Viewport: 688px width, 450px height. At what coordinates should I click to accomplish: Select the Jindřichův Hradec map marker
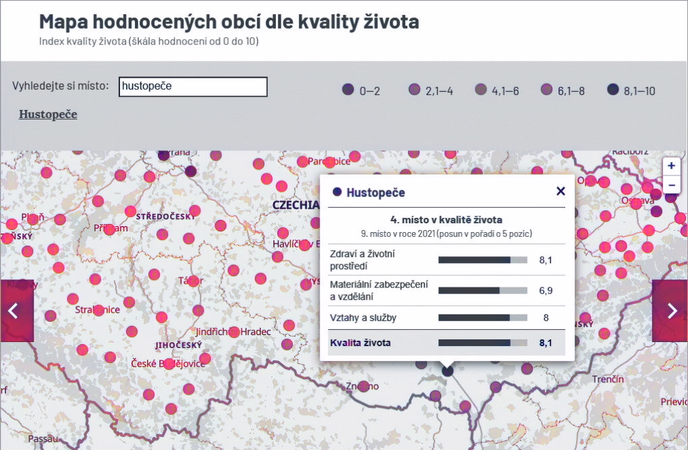(232, 332)
